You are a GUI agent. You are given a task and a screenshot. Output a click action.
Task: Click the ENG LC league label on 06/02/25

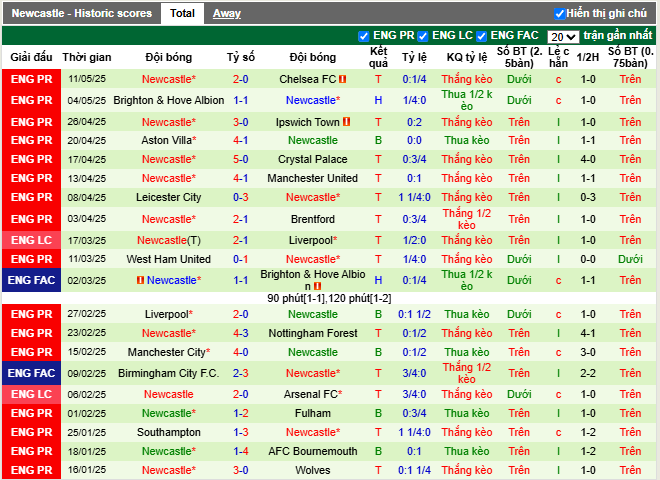pos(32,394)
